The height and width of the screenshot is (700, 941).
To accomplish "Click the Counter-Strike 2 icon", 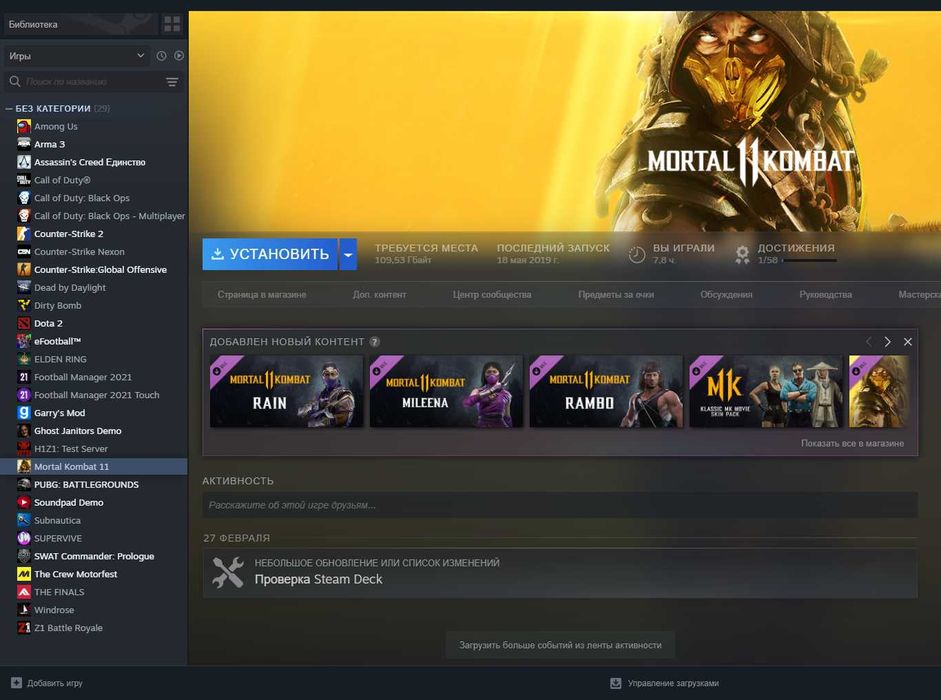I will coord(23,234).
